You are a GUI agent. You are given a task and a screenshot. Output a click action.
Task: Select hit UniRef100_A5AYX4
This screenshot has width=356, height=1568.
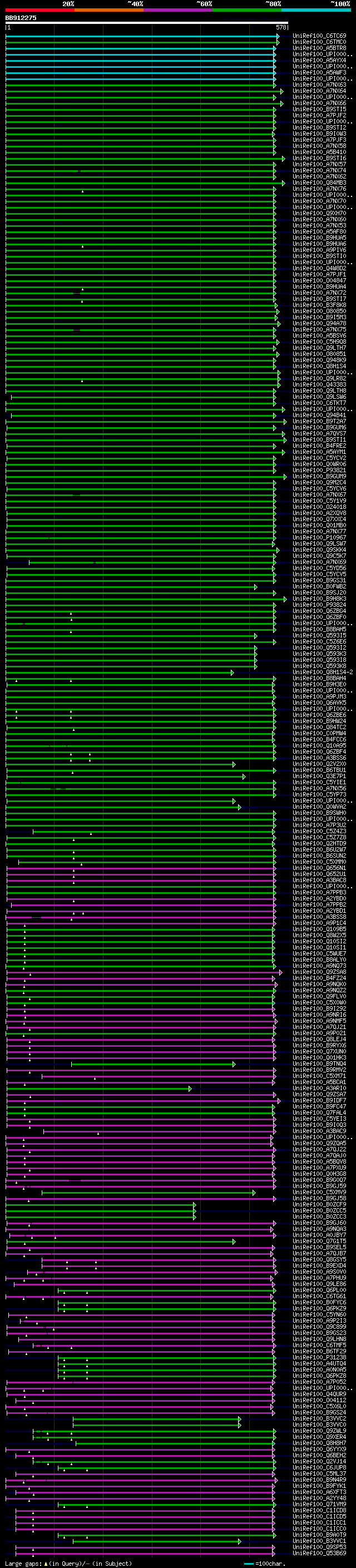click(x=319, y=60)
